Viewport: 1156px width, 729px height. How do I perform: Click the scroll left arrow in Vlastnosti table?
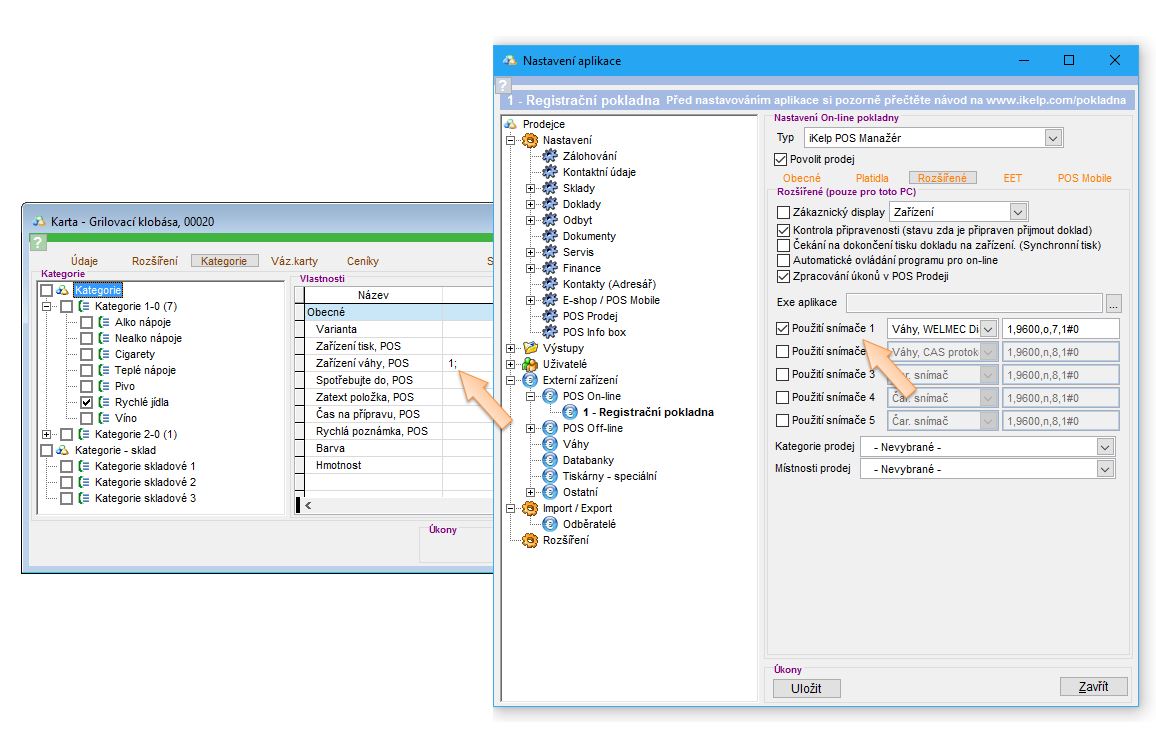[x=307, y=505]
